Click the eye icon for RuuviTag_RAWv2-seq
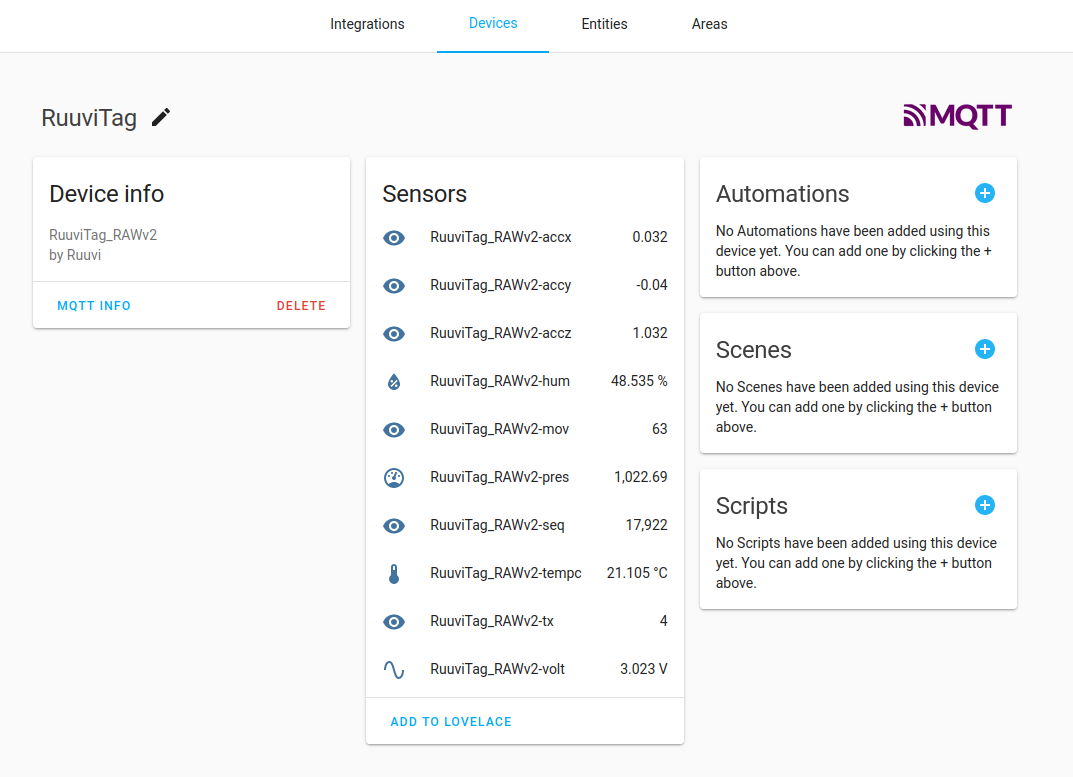Image resolution: width=1073 pixels, height=777 pixels. coord(394,525)
